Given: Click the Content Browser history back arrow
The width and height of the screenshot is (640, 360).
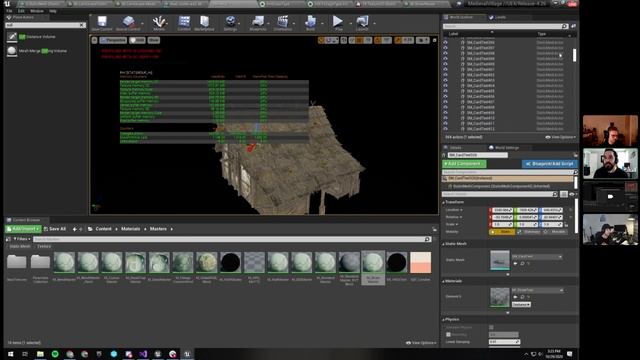Looking at the screenshot, I should [74, 229].
